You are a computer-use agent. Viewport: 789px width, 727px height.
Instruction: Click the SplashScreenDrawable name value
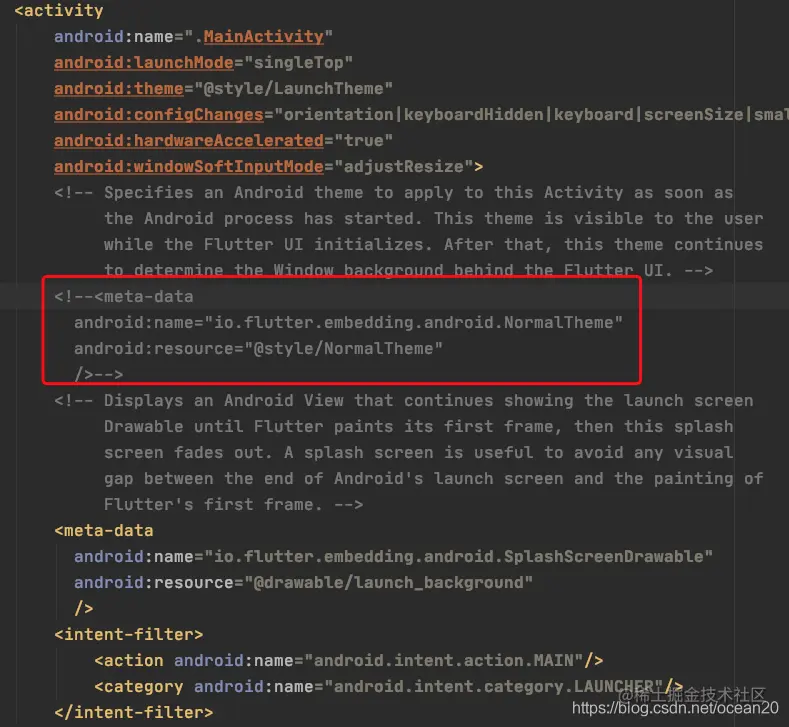click(458, 557)
